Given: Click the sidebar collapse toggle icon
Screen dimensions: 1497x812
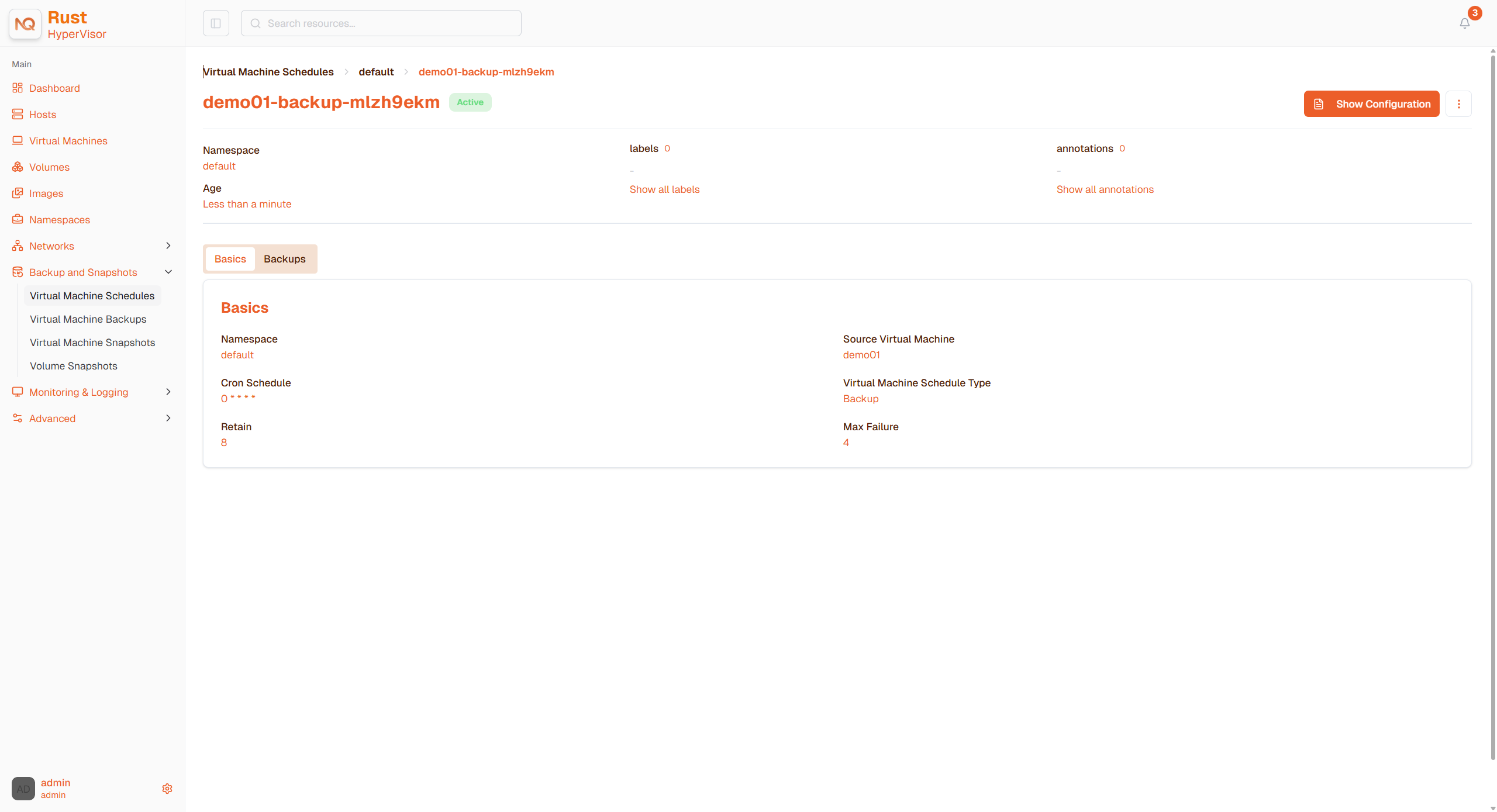Looking at the screenshot, I should [x=216, y=23].
